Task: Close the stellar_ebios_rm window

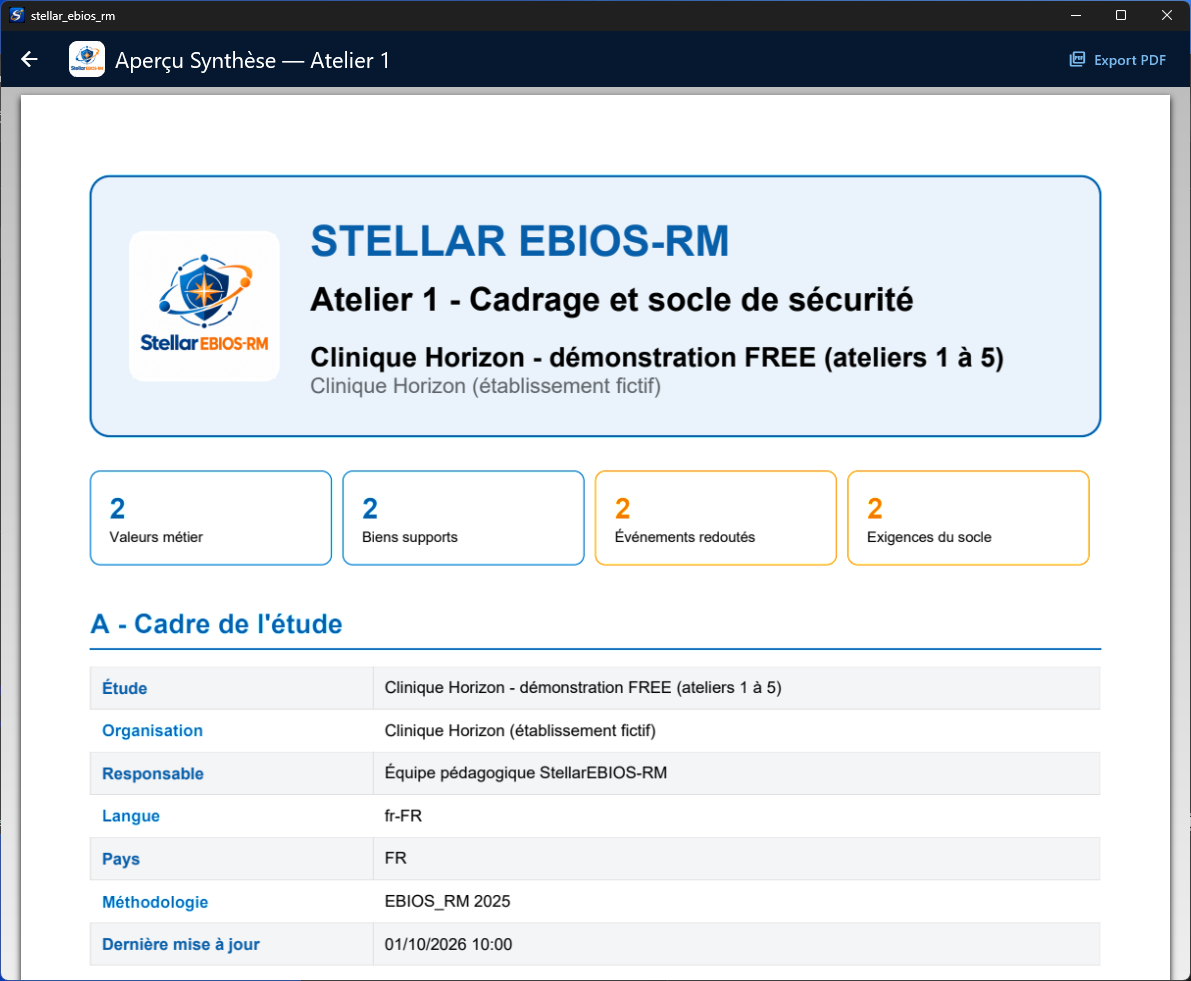Action: [x=1167, y=15]
